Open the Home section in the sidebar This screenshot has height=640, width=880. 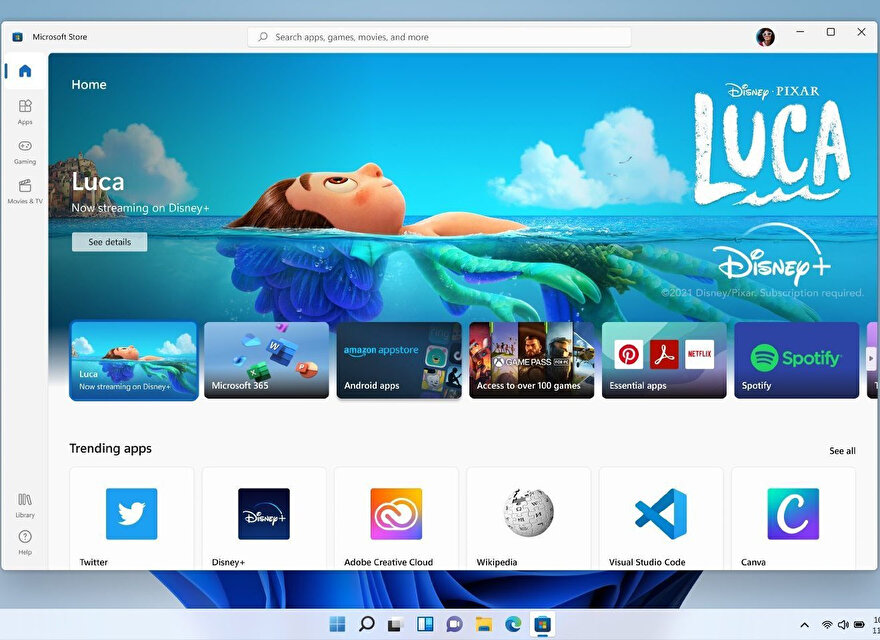[25, 71]
